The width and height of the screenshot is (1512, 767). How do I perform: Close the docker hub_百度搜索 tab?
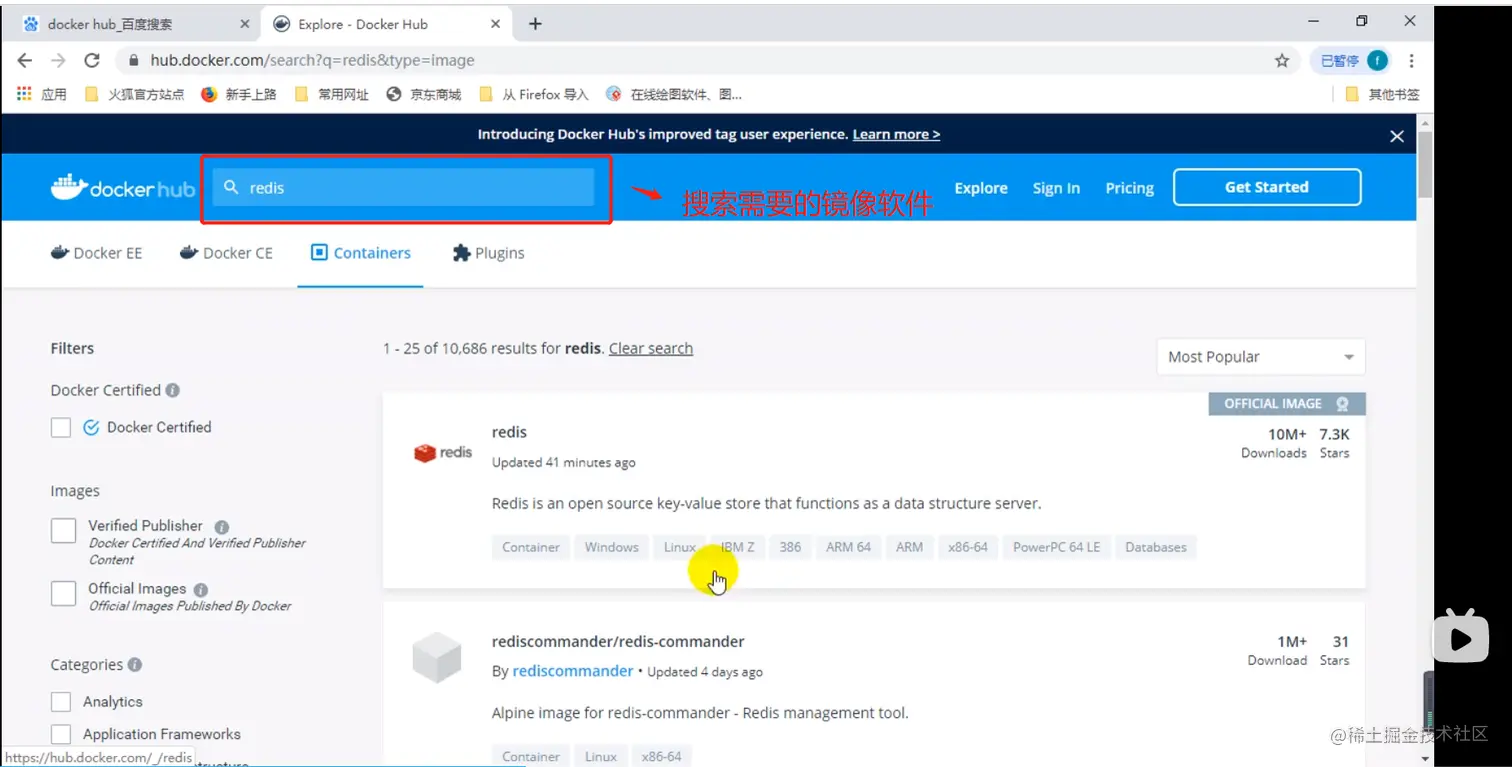[x=245, y=24]
